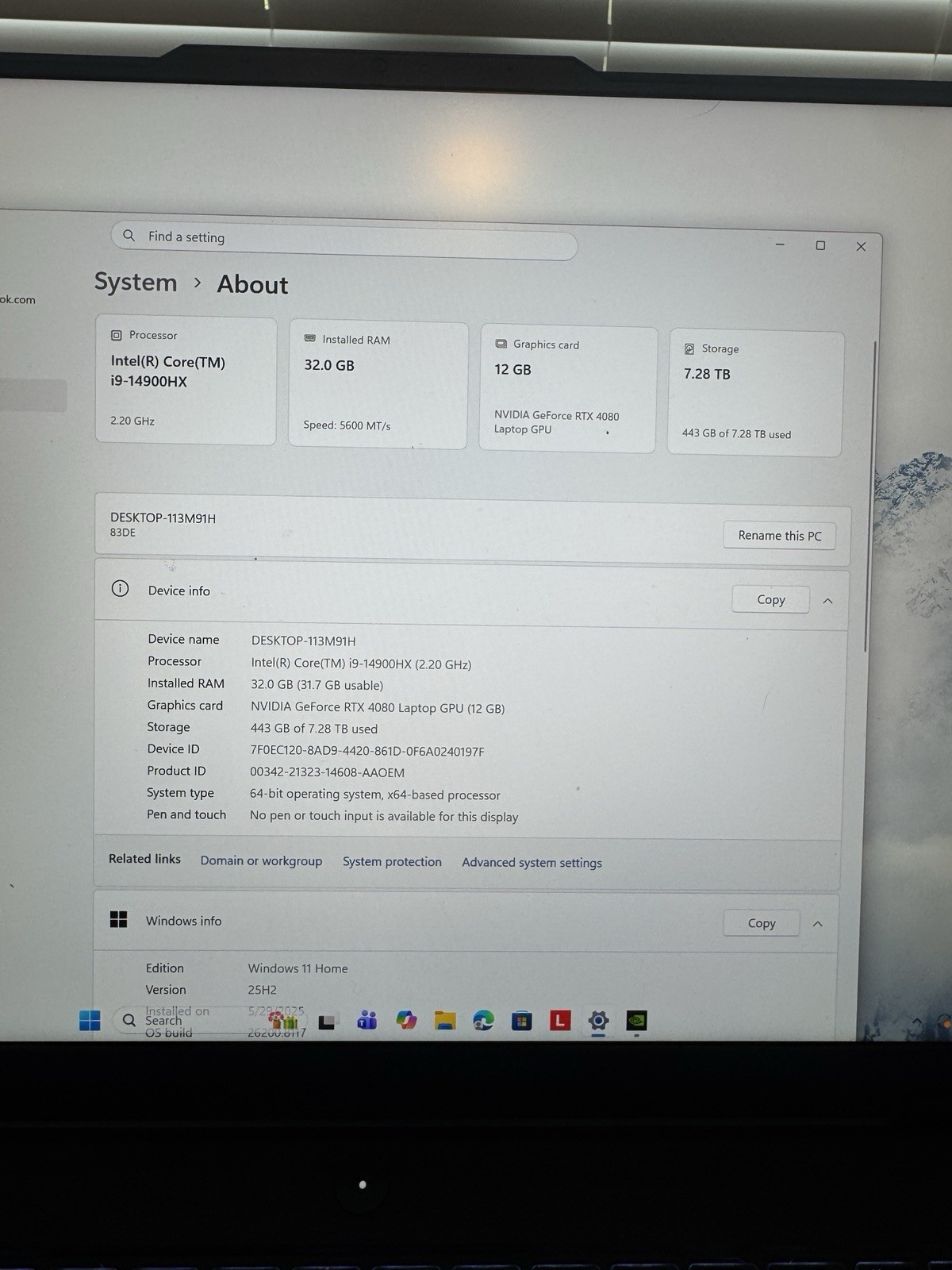The image size is (952, 1270).
Task: Click the '83DE' model text under PC name
Action: (x=123, y=533)
